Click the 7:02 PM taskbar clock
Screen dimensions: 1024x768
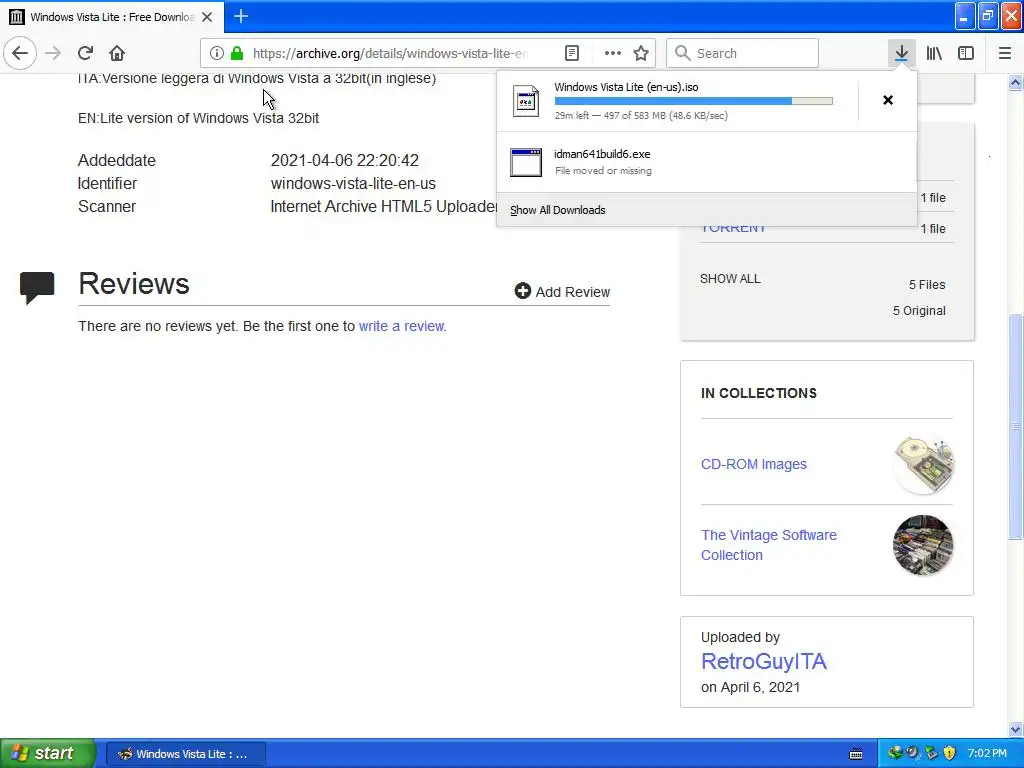987,754
